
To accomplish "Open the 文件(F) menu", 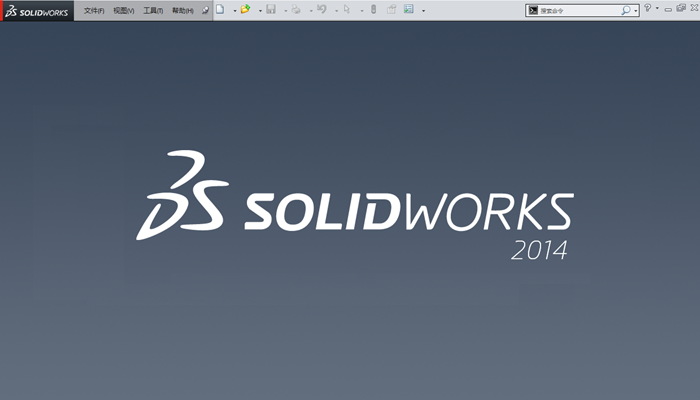I will pos(94,10).
